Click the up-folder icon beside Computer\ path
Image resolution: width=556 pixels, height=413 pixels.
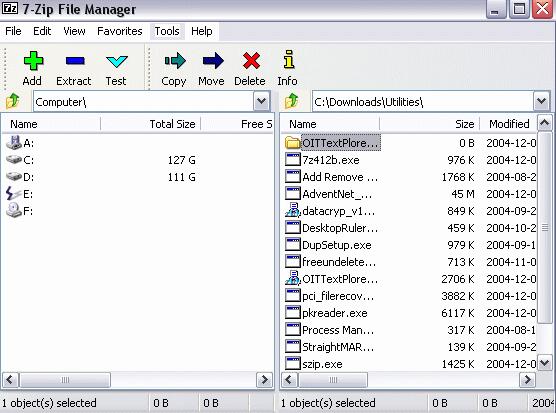click(x=13, y=101)
